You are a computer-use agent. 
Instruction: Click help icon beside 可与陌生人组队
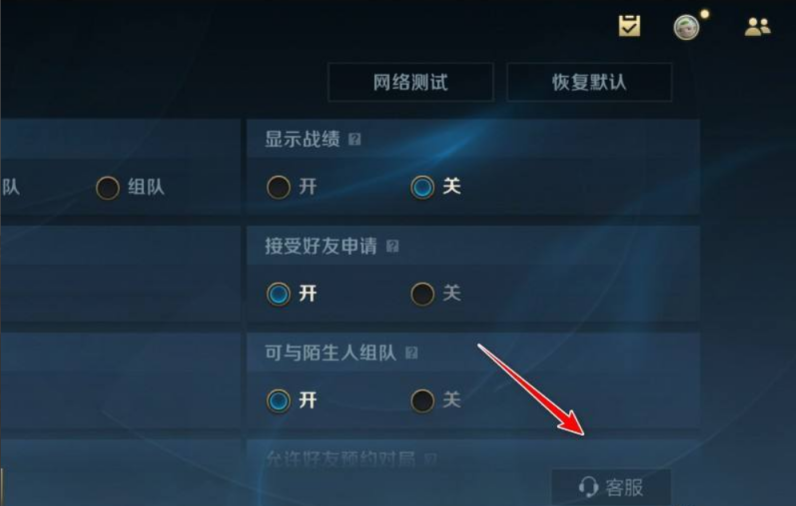(x=411, y=353)
